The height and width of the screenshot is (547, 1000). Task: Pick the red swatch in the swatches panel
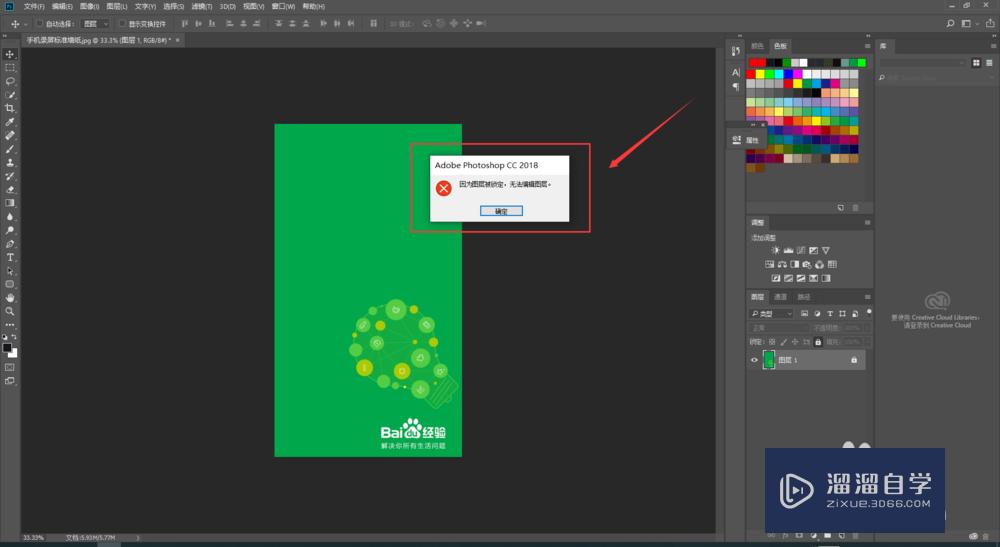755,62
